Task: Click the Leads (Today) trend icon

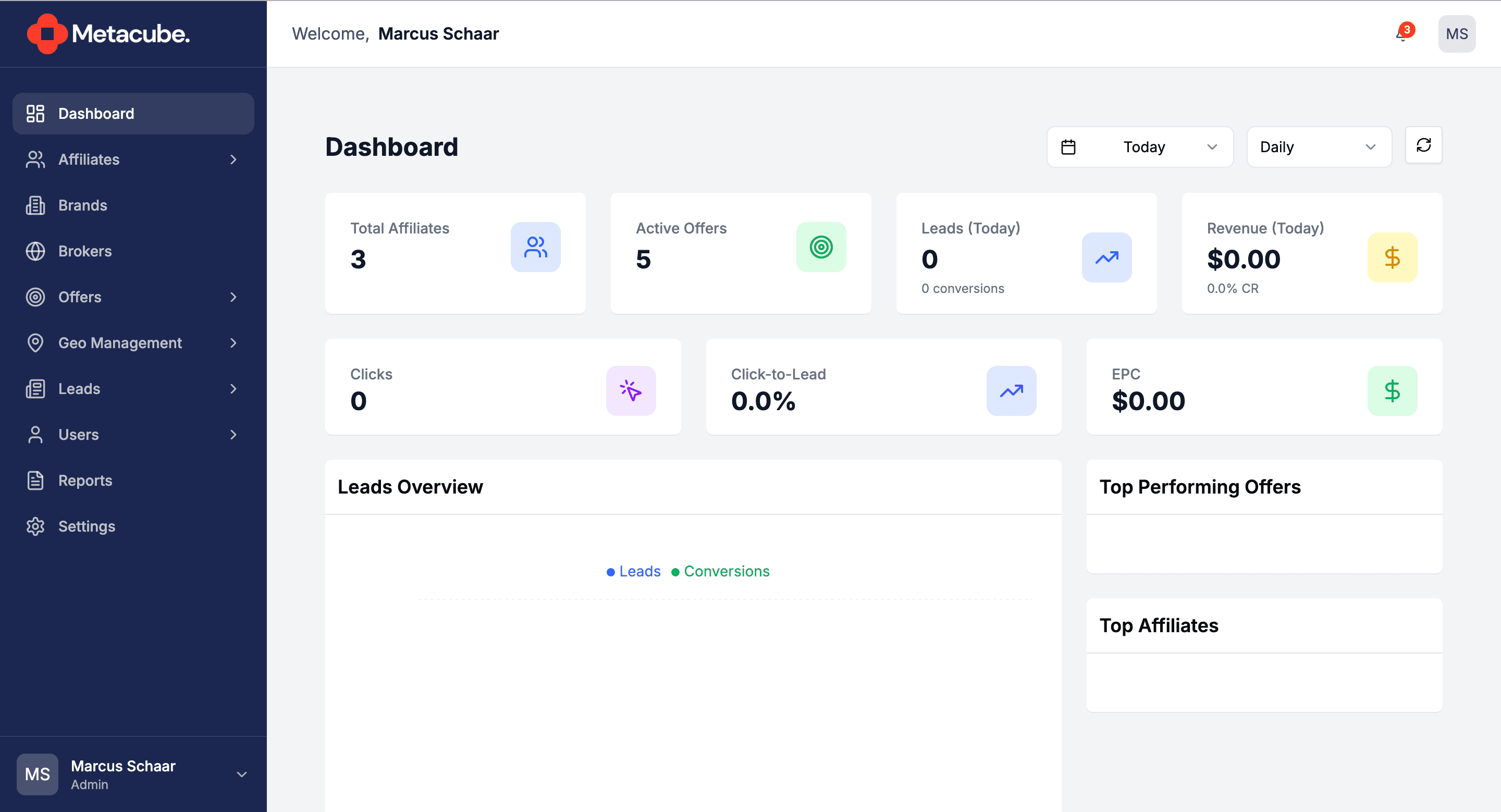Action: pyautogui.click(x=1106, y=257)
